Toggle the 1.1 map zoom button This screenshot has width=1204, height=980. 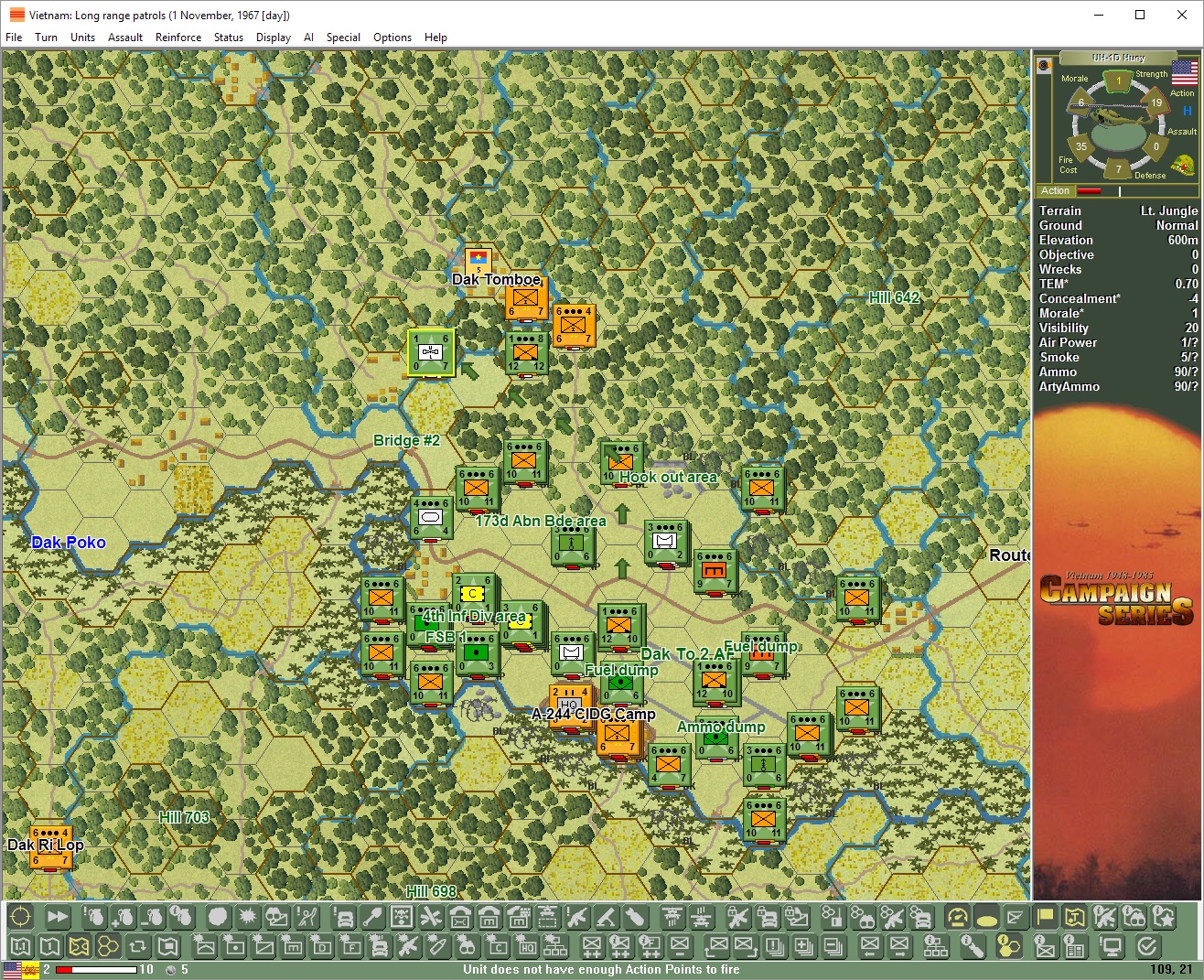click(20, 945)
